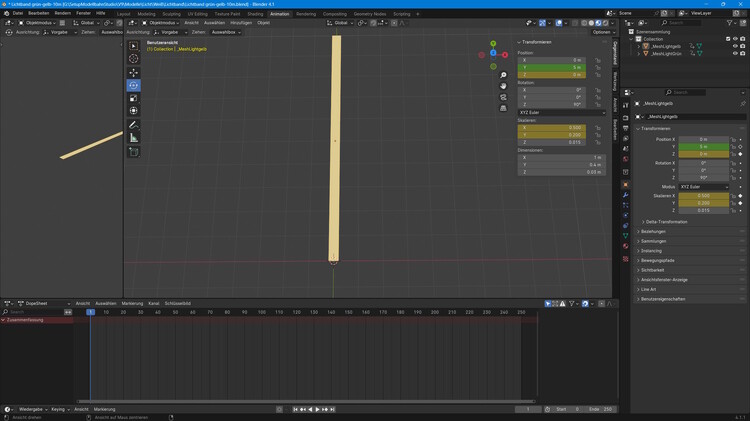
Task: Open the Optionen button in viewport
Action: tap(603, 32)
